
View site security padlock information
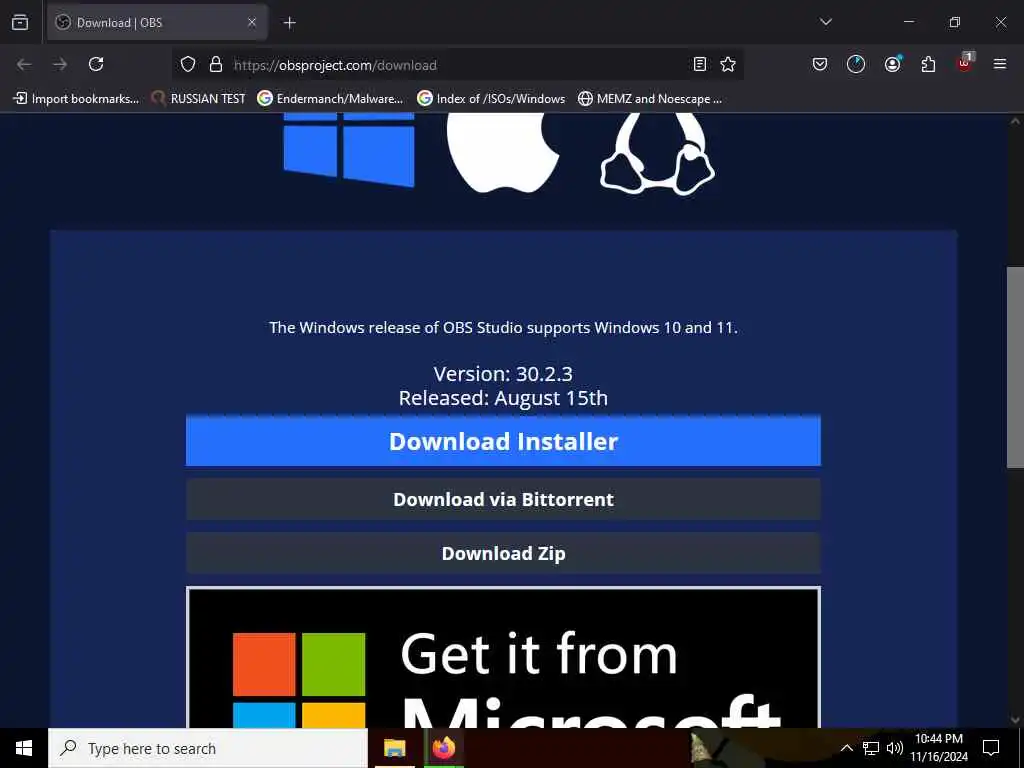pyautogui.click(x=216, y=64)
